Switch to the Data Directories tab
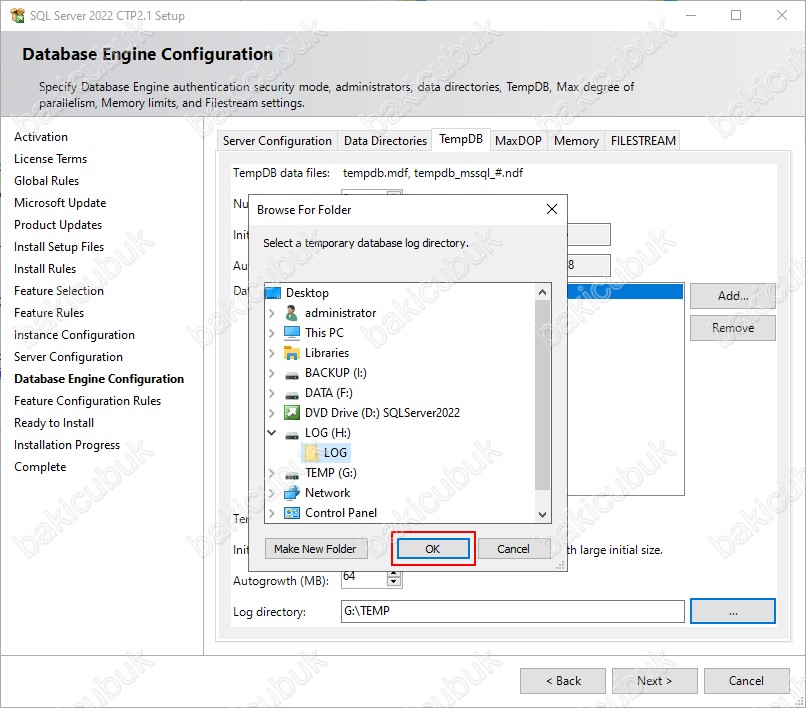Screen dimensions: 806x708 click(385, 141)
